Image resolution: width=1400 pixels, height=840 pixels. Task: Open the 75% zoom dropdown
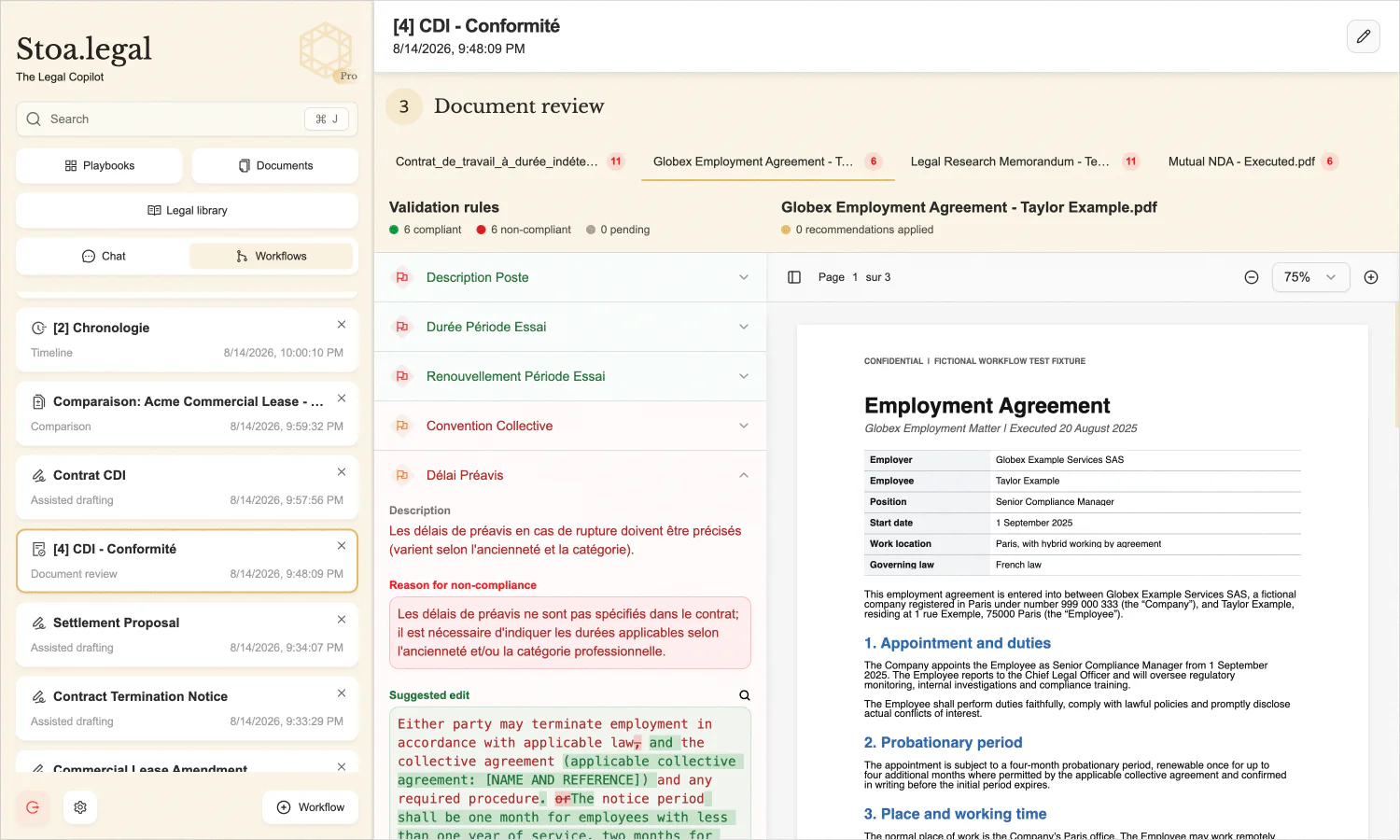[x=1310, y=277]
